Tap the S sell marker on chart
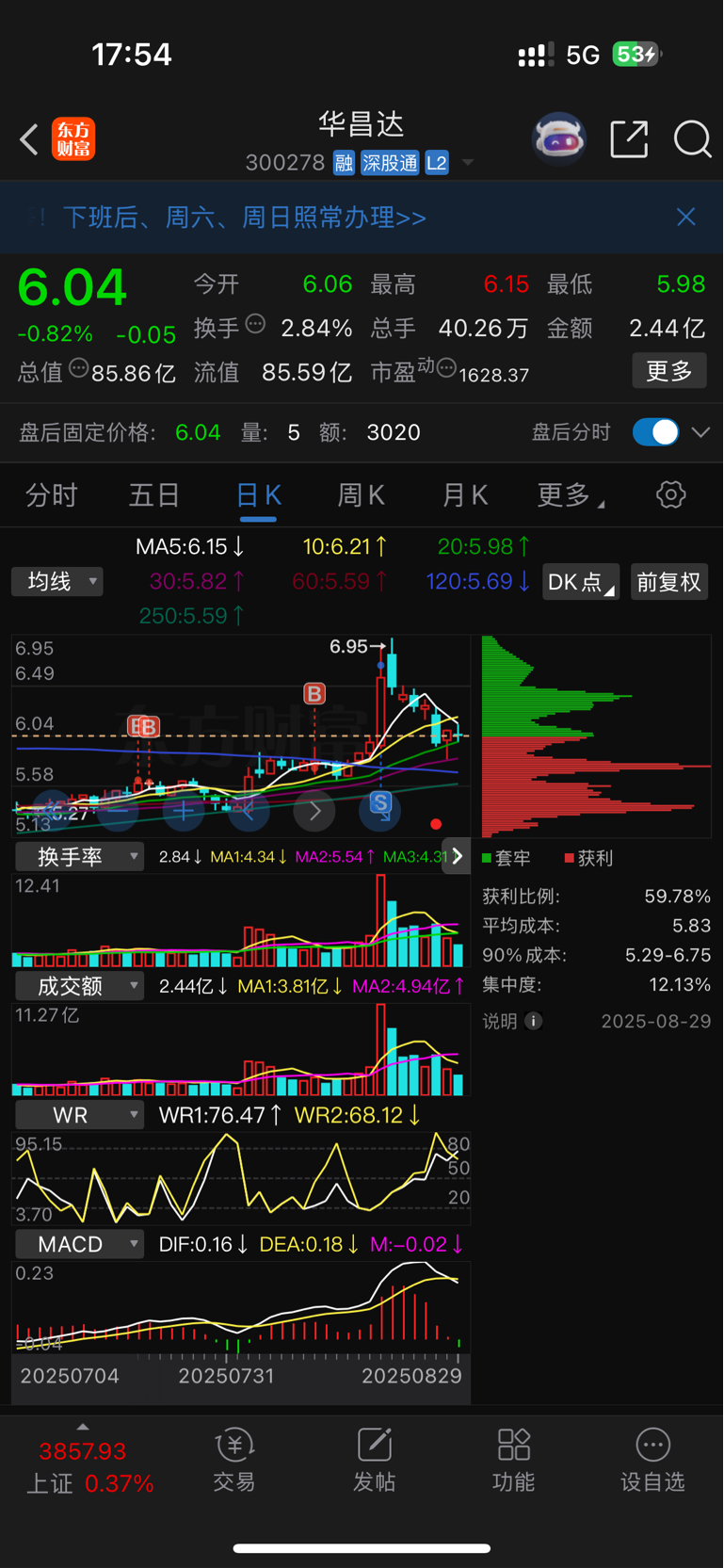The width and height of the screenshot is (724, 1568). tap(380, 802)
